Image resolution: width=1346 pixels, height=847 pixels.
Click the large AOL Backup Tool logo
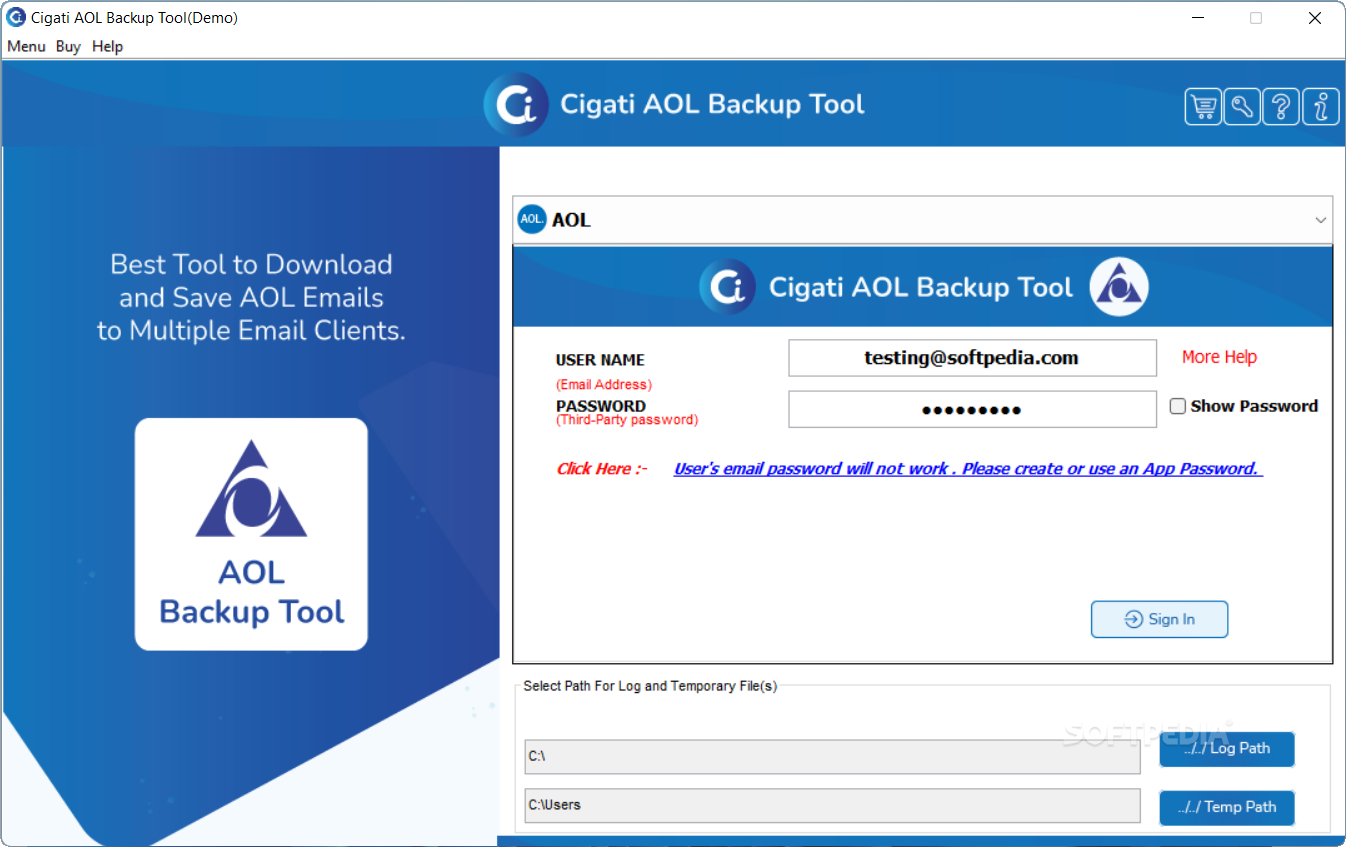[x=251, y=534]
